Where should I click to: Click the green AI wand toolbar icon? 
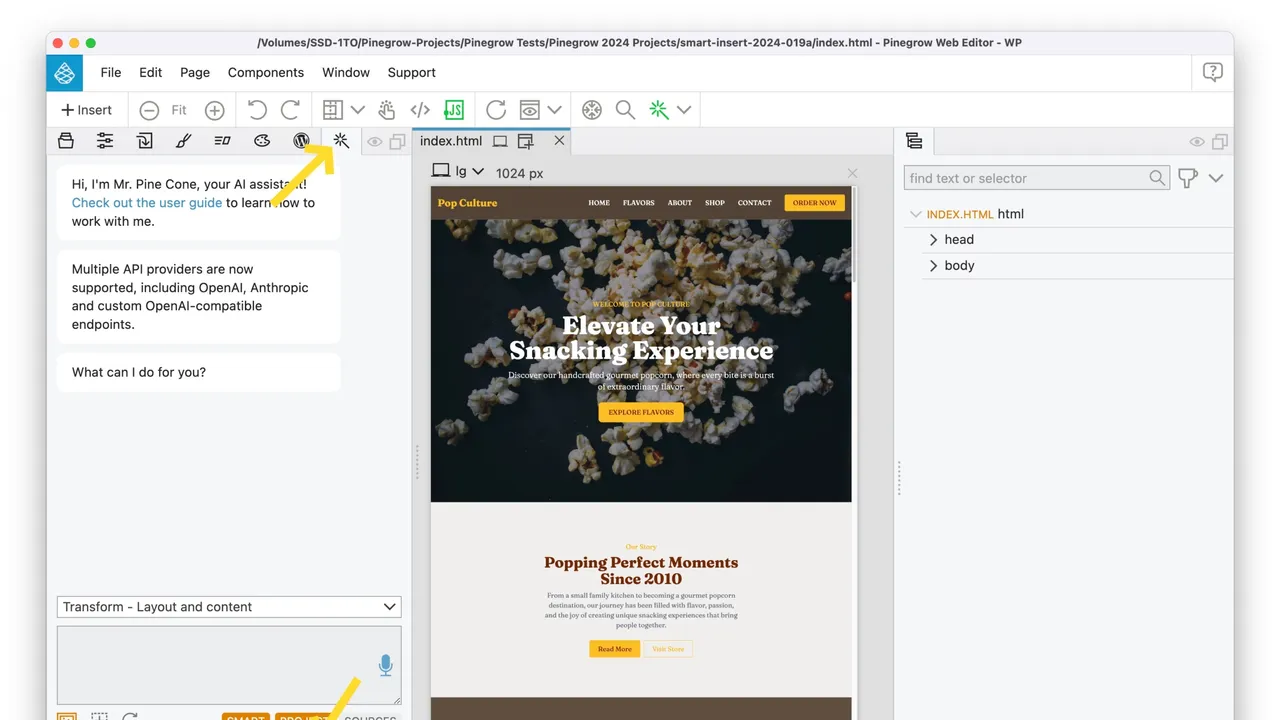point(659,110)
